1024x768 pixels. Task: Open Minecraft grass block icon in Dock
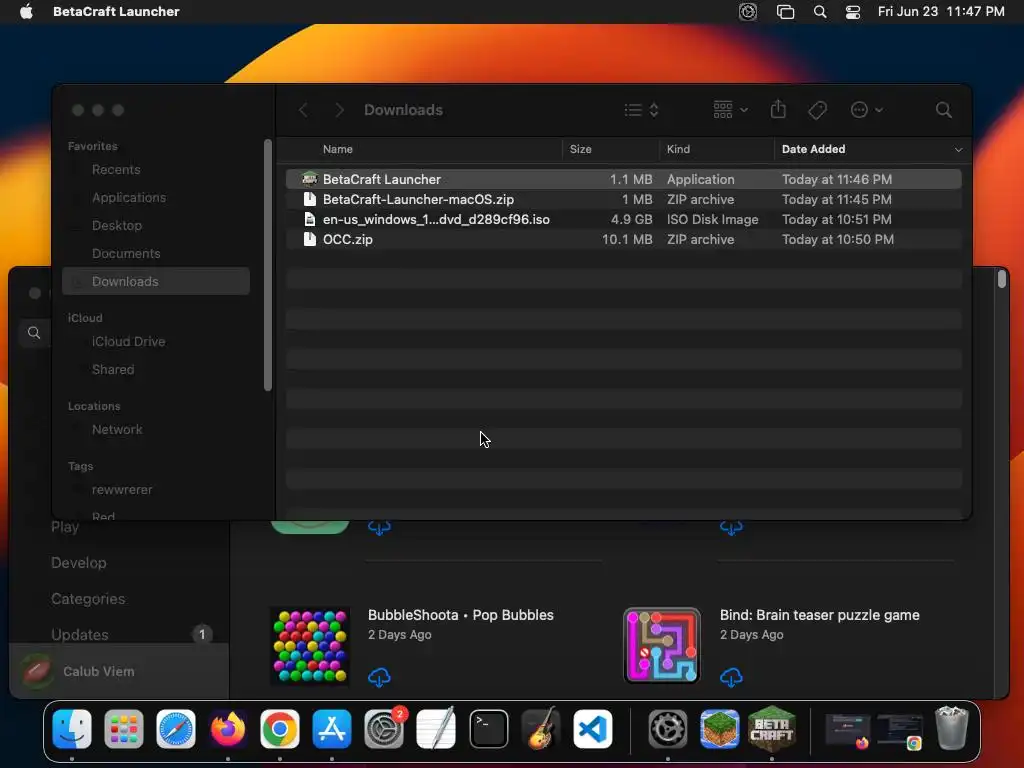click(719, 729)
